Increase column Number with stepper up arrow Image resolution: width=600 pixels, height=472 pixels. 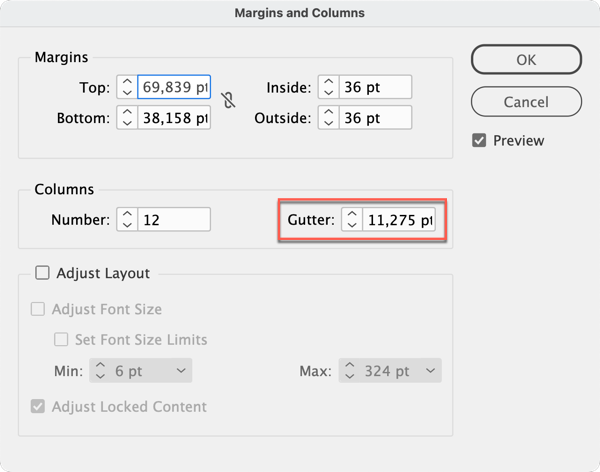[127, 214]
